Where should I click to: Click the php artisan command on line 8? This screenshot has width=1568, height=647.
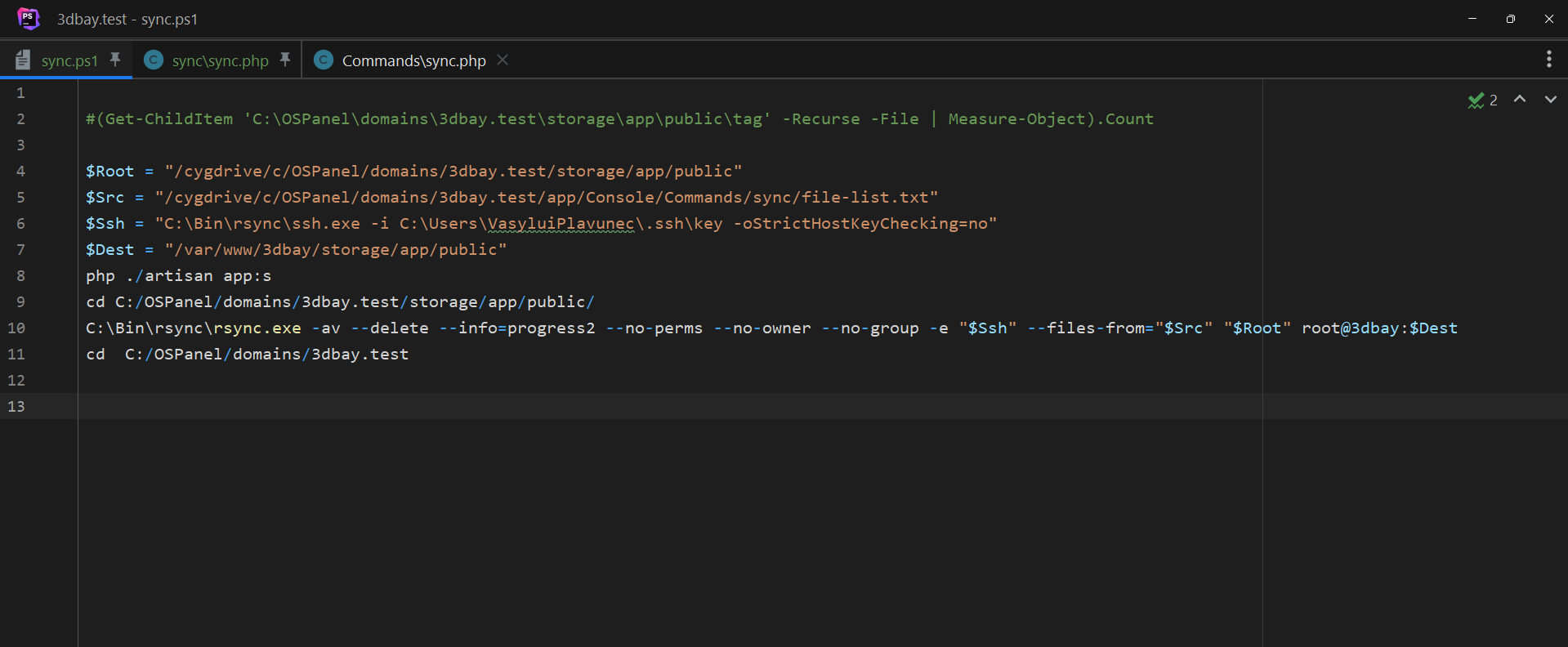click(178, 276)
